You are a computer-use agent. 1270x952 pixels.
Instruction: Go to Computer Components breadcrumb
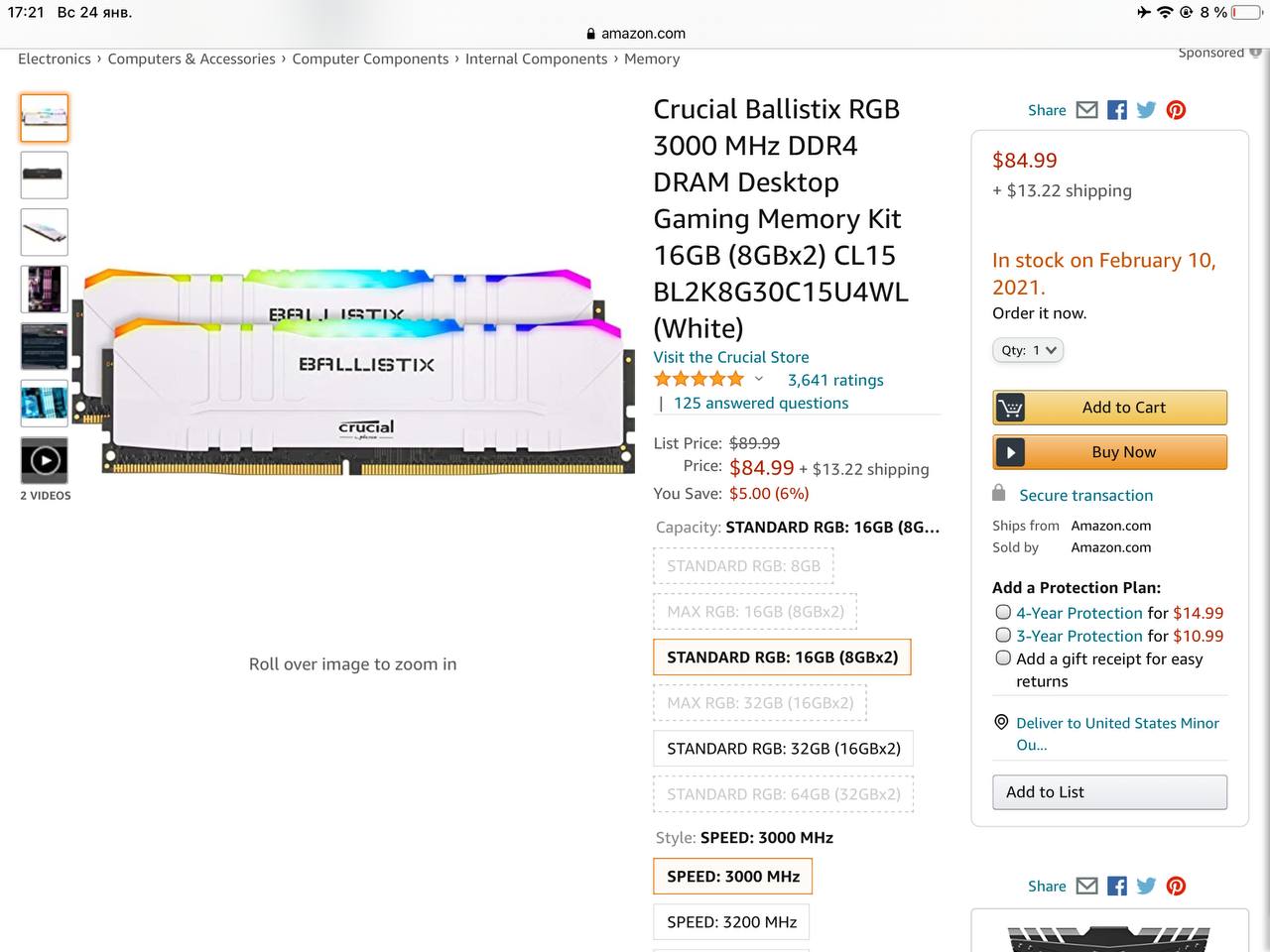click(x=370, y=59)
